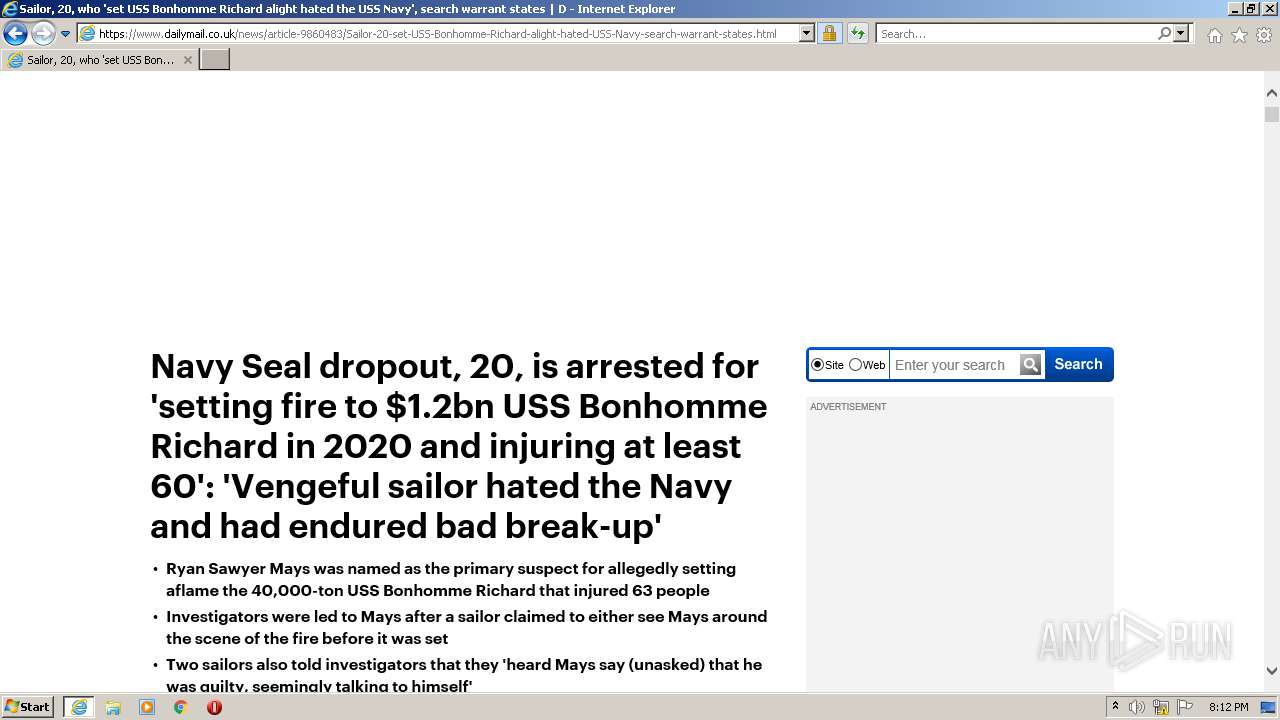Click the scrollbar up arrow

(1272, 93)
